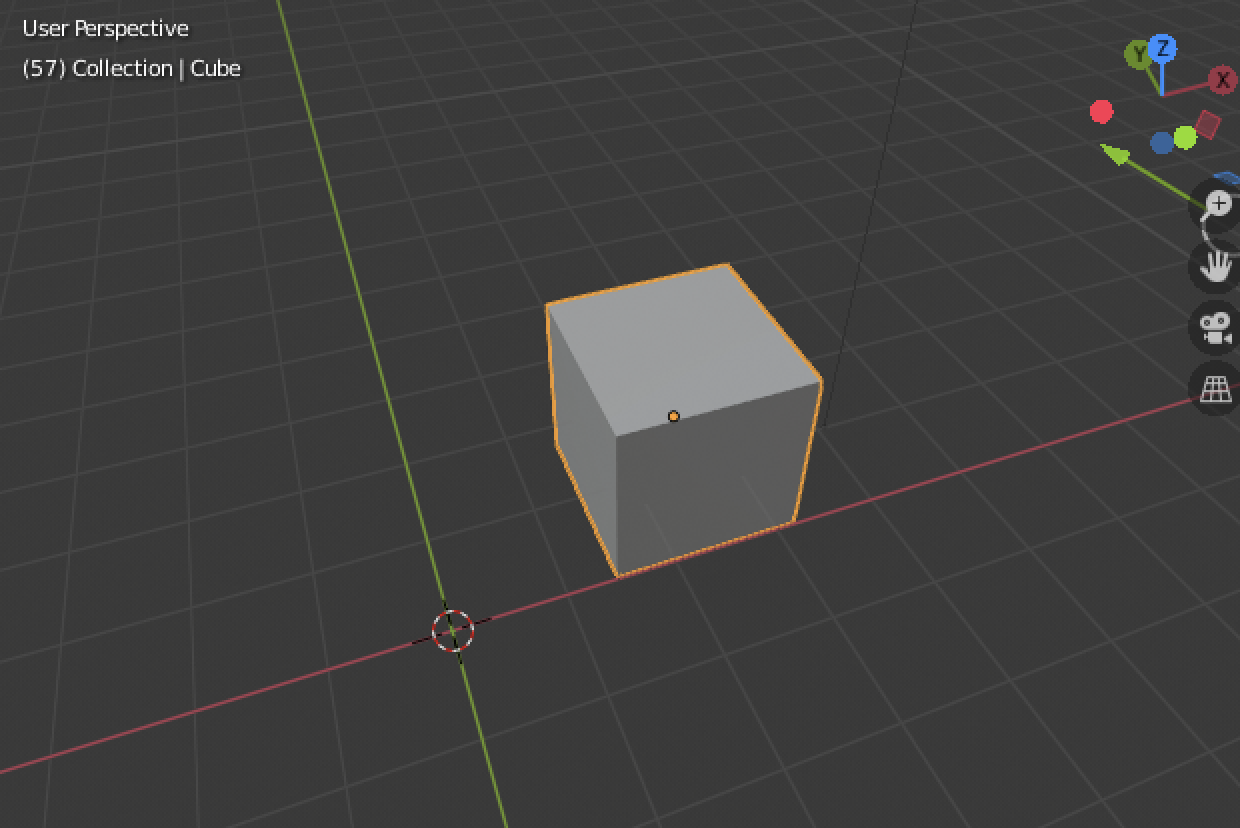
Task: Click the dark blue round gizmo handle
Action: coord(1161,143)
